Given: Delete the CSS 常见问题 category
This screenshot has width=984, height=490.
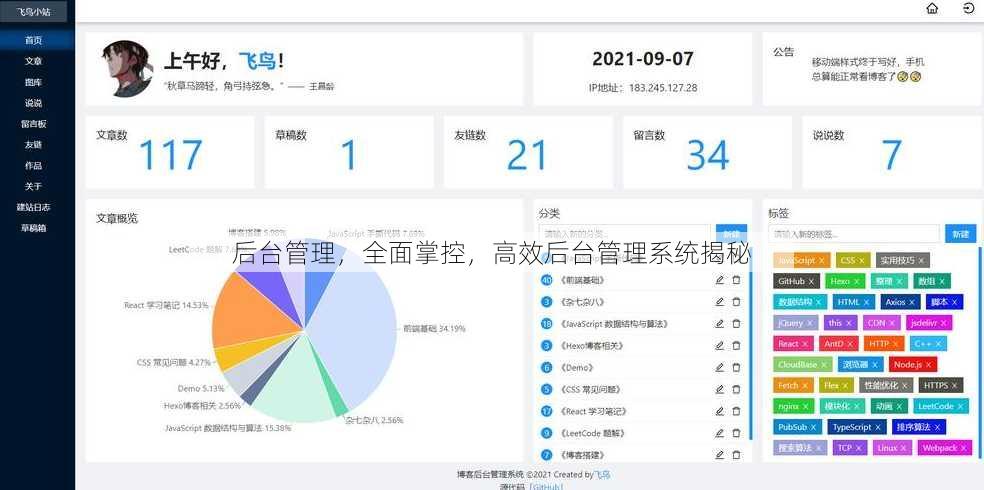Looking at the screenshot, I should (x=736, y=390).
